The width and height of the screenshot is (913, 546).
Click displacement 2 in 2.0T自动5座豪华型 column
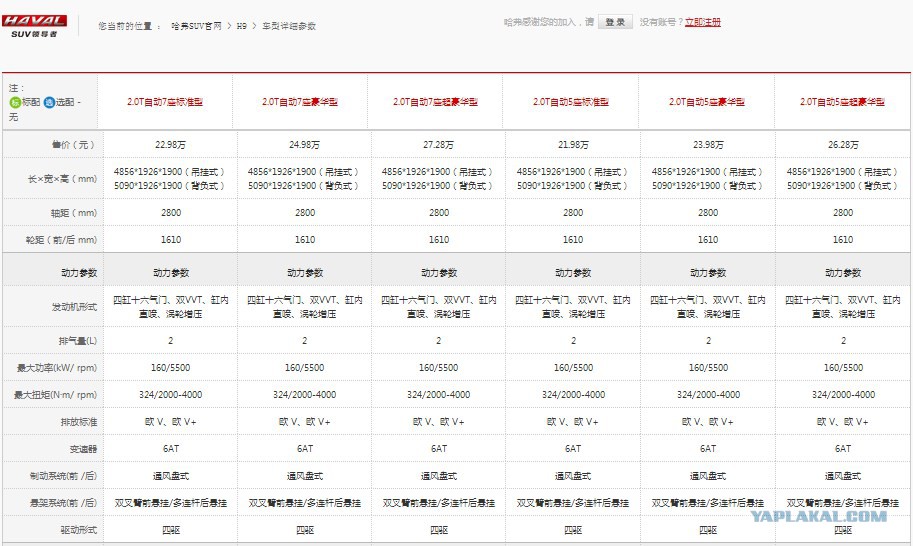pyautogui.click(x=709, y=341)
